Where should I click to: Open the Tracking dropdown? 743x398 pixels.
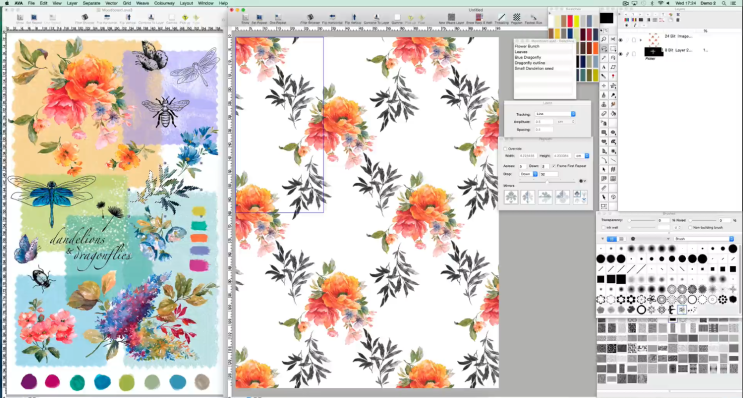click(x=555, y=114)
